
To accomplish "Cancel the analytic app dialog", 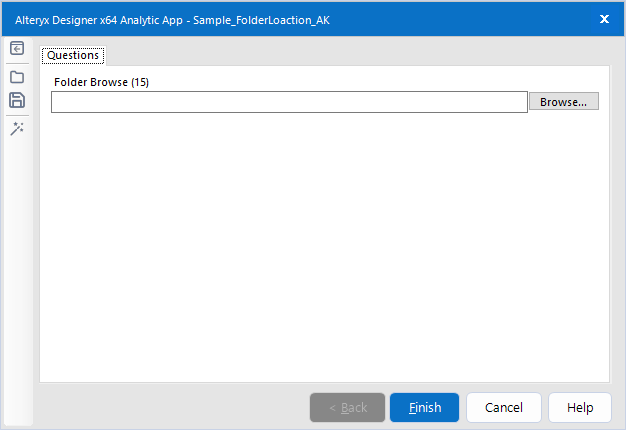I will [x=504, y=408].
